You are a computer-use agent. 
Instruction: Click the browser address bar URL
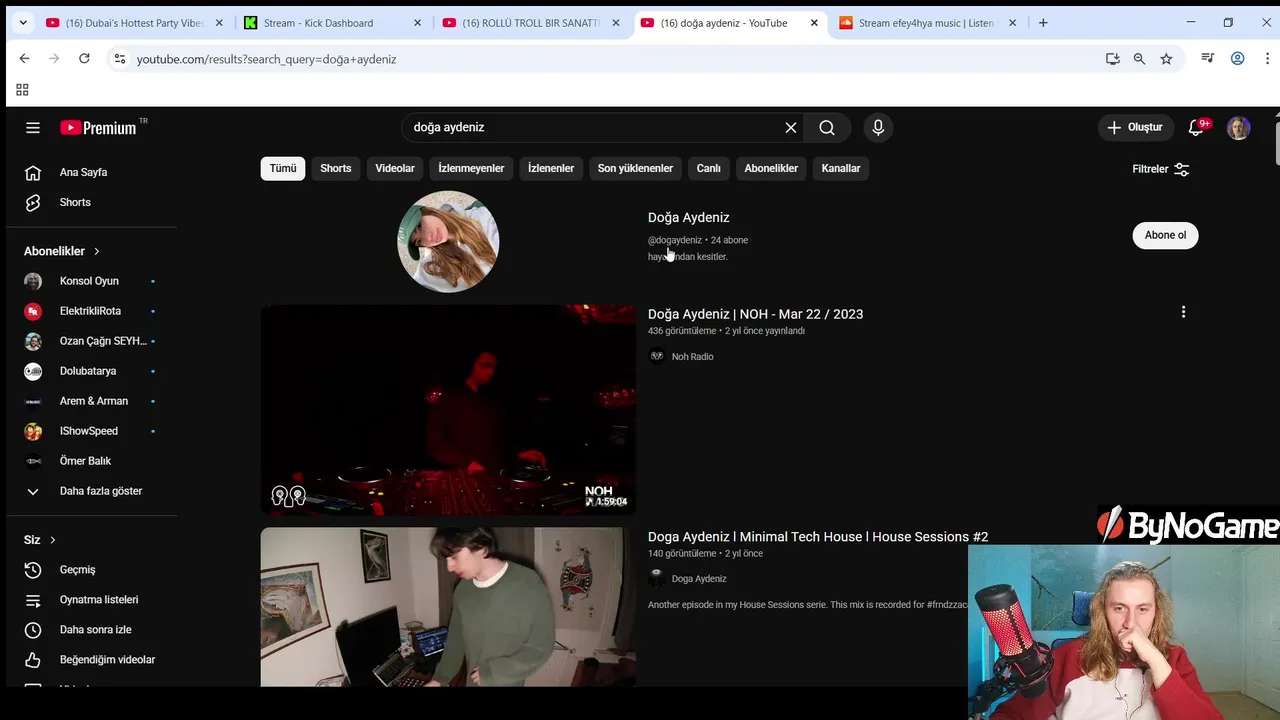[x=266, y=59]
